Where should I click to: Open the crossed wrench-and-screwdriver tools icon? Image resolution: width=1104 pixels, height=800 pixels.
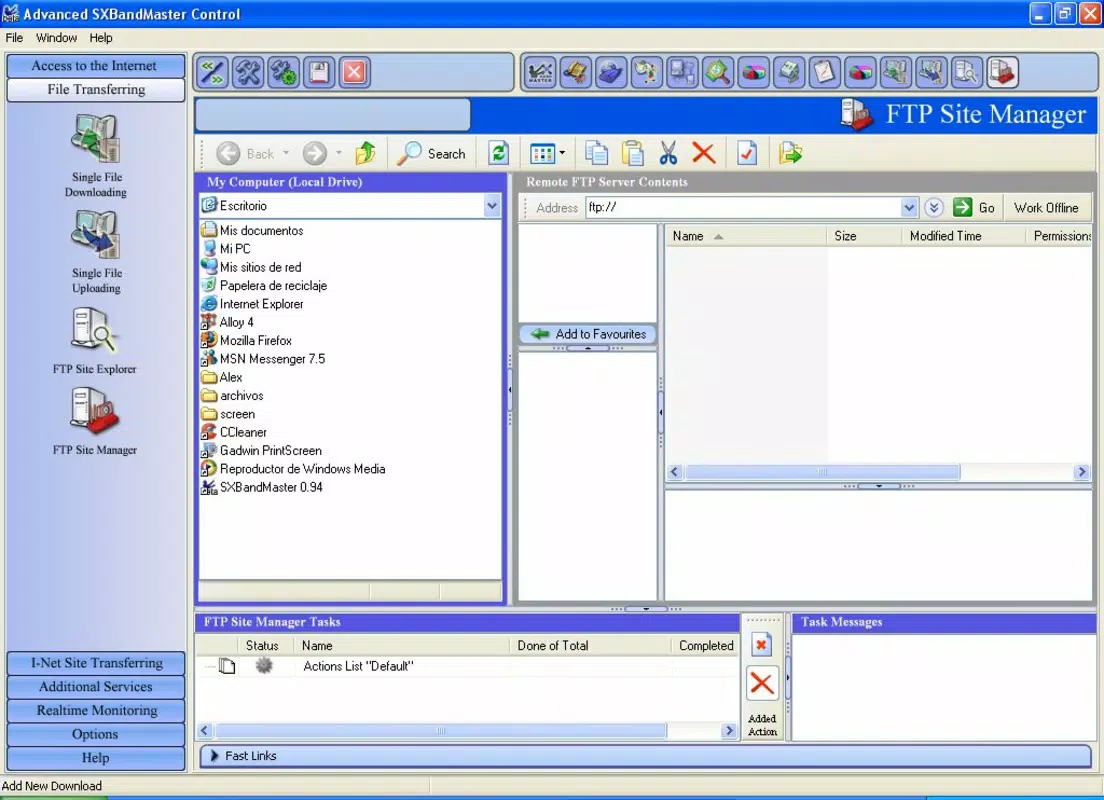coord(248,72)
